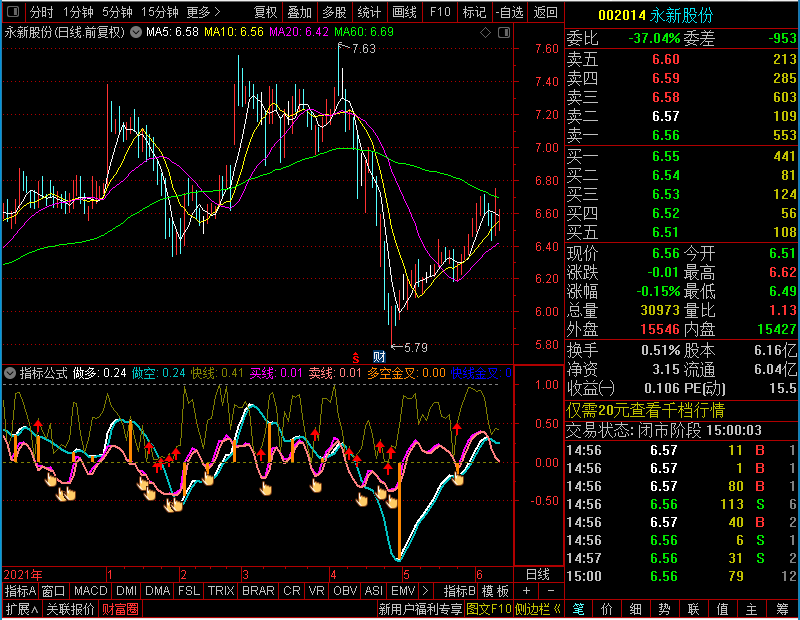Viewport: 800px width, 620px height.
Task: Zoom in chart with the + button
Action: pyautogui.click(x=527, y=591)
